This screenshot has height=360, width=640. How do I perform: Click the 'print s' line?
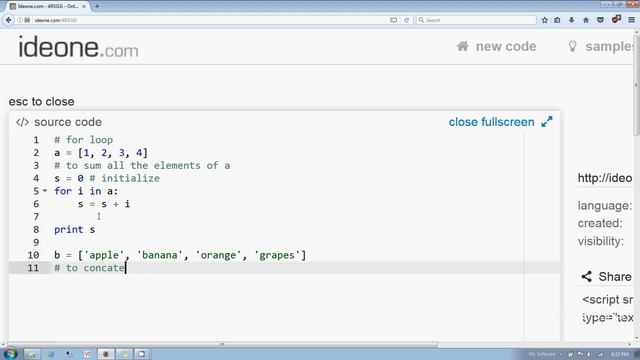click(74, 229)
